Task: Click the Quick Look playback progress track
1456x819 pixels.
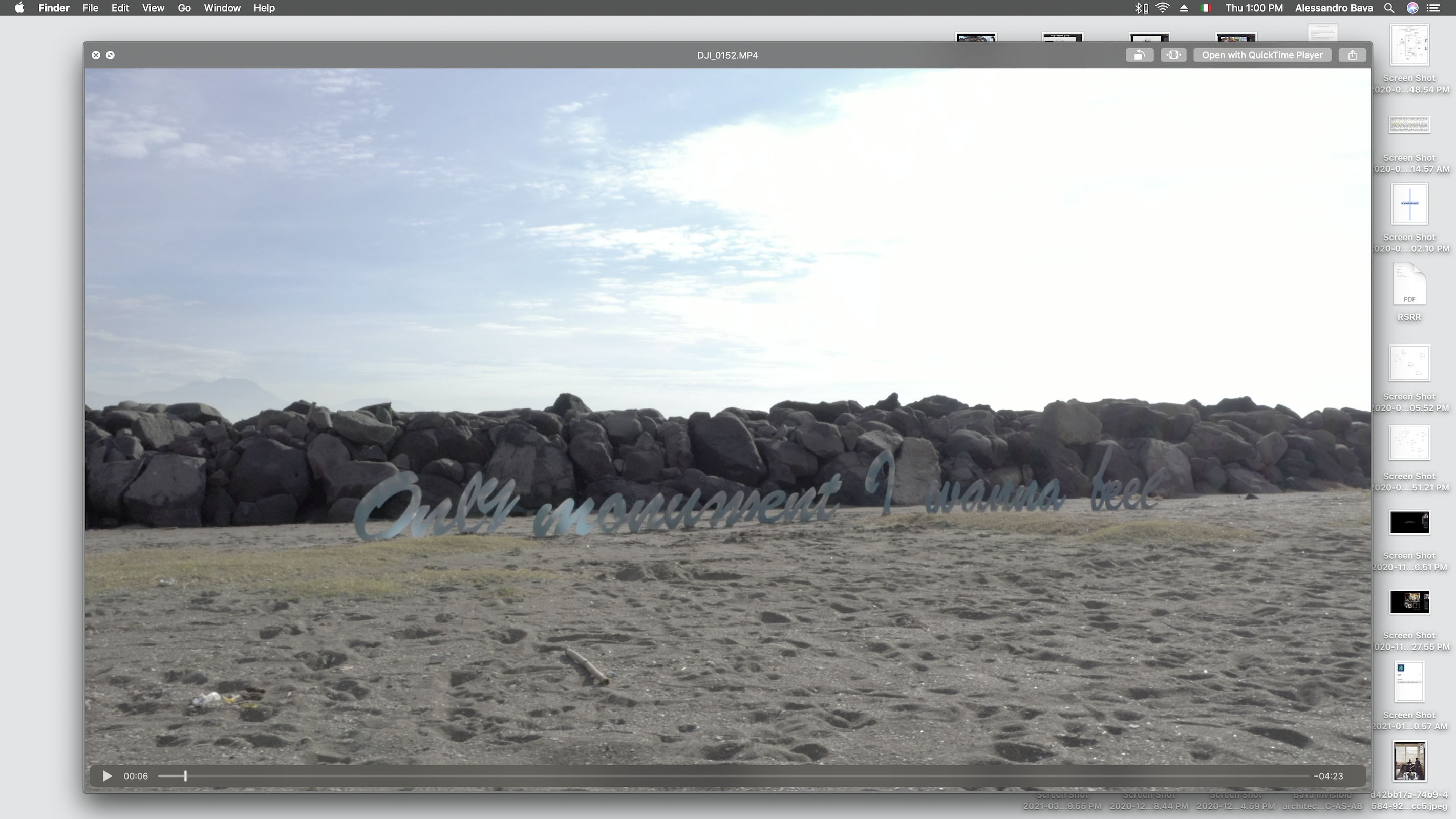Action: [733, 776]
